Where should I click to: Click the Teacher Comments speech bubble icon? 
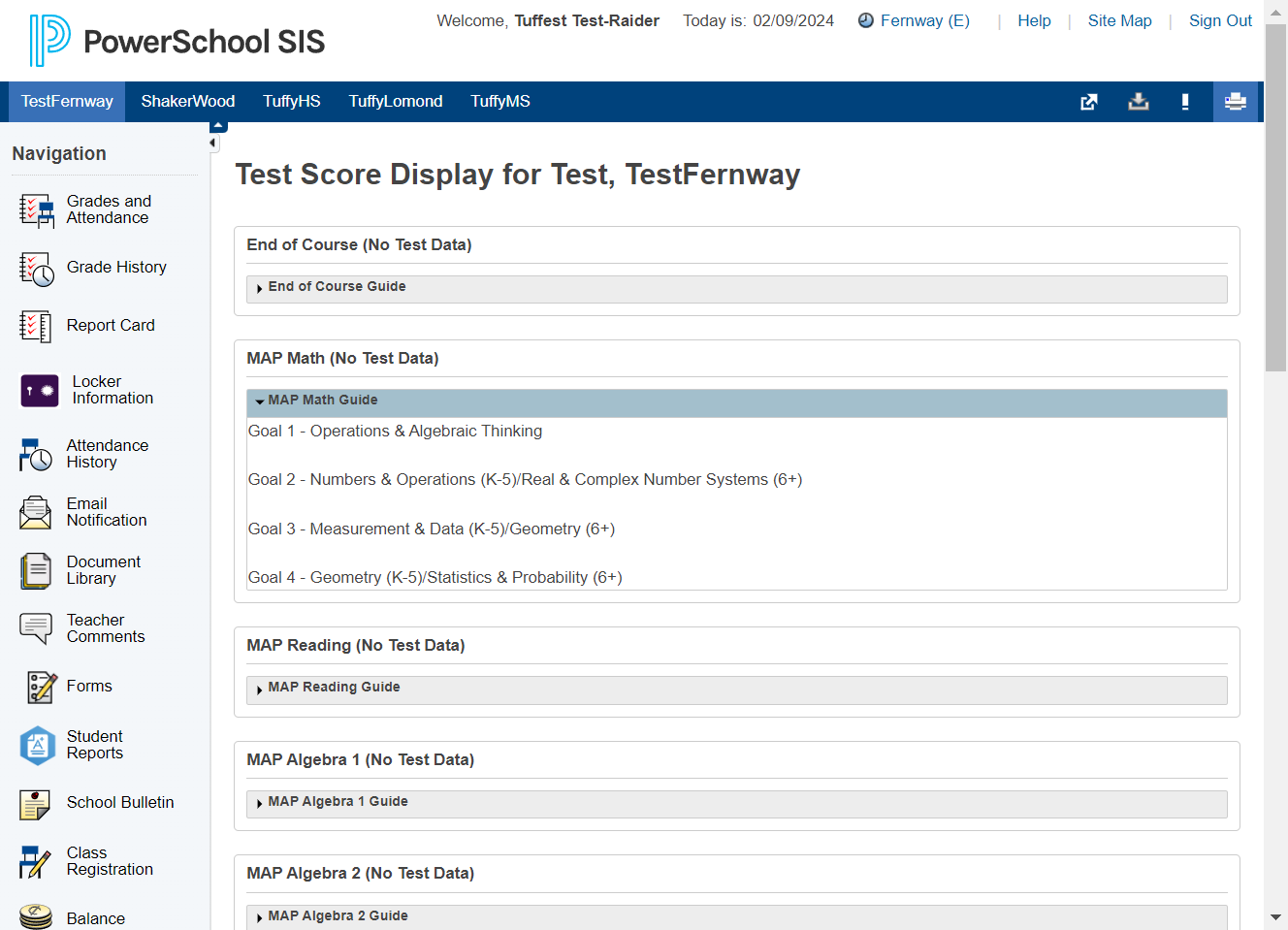click(36, 628)
